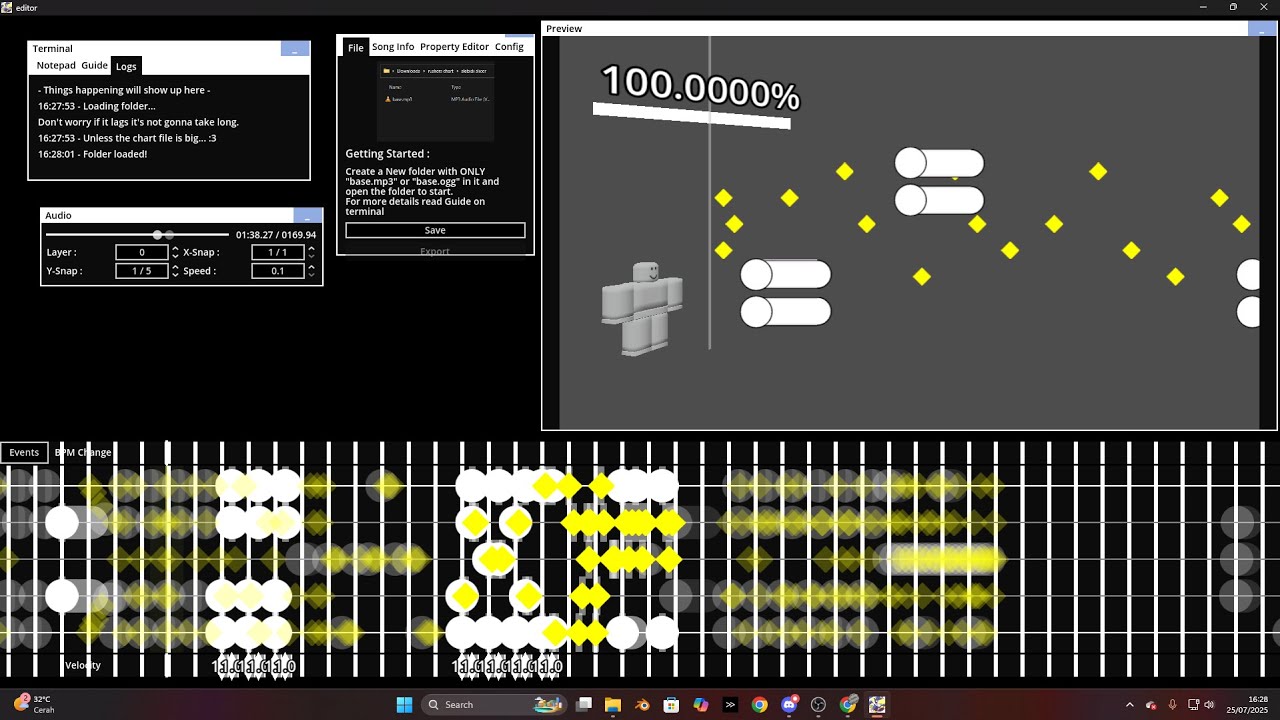This screenshot has width=1280, height=720.
Task: Click the blocky character in Preview
Action: (x=642, y=307)
